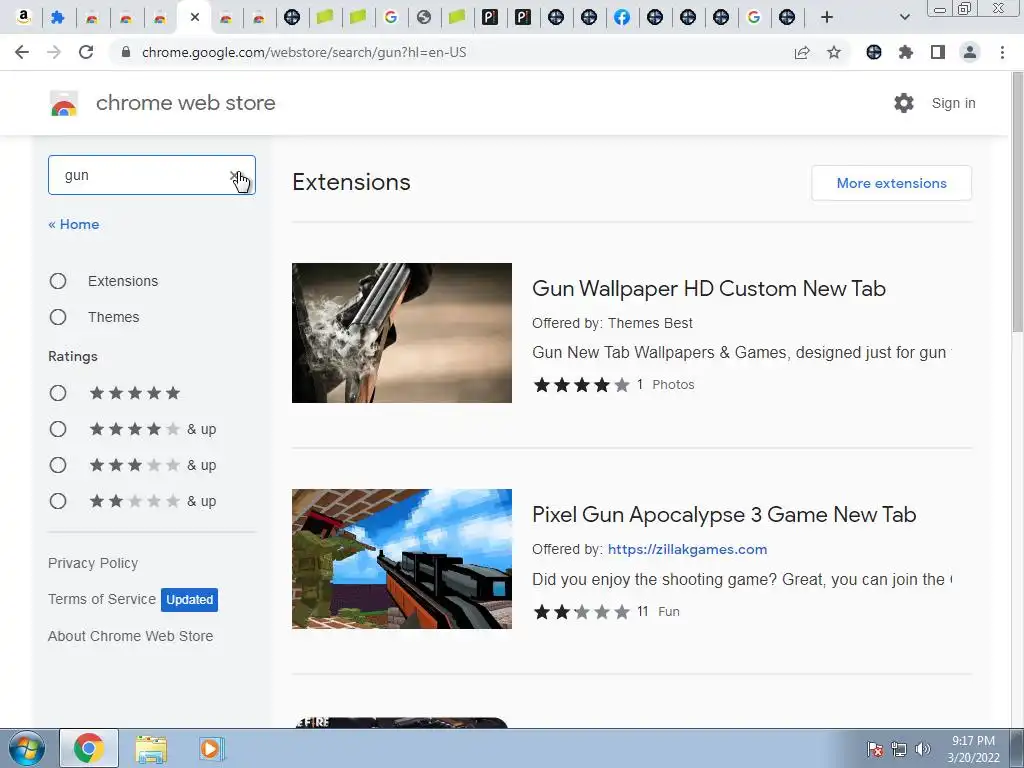Viewport: 1024px width, 768px height.
Task: Open Pixel Gun Apocalypse 3 Game title
Action: (724, 515)
